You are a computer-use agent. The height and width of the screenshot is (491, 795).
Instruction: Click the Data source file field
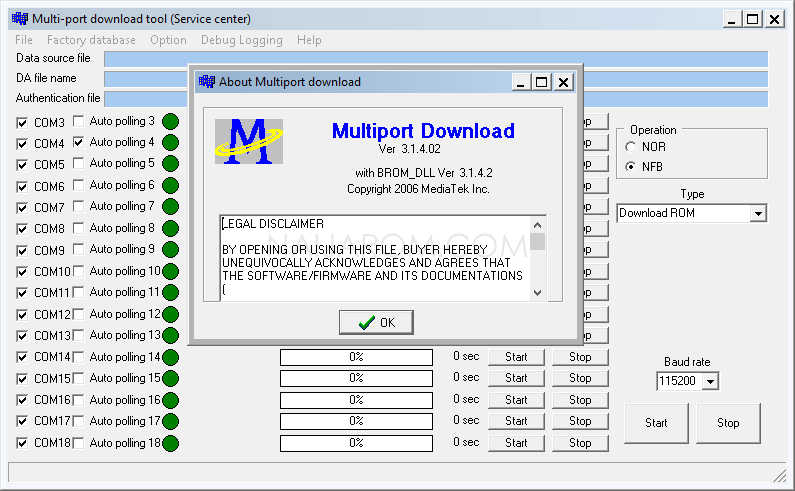click(x=436, y=59)
